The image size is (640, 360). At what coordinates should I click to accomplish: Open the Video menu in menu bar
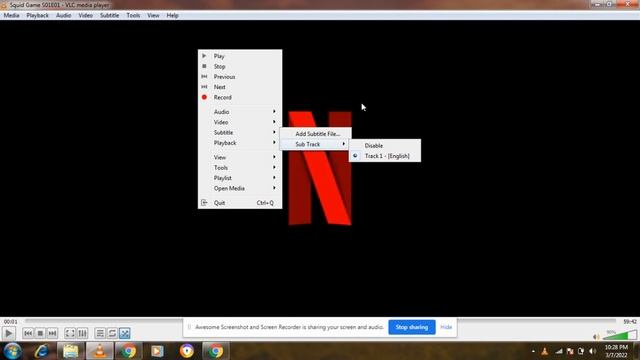[x=86, y=16]
